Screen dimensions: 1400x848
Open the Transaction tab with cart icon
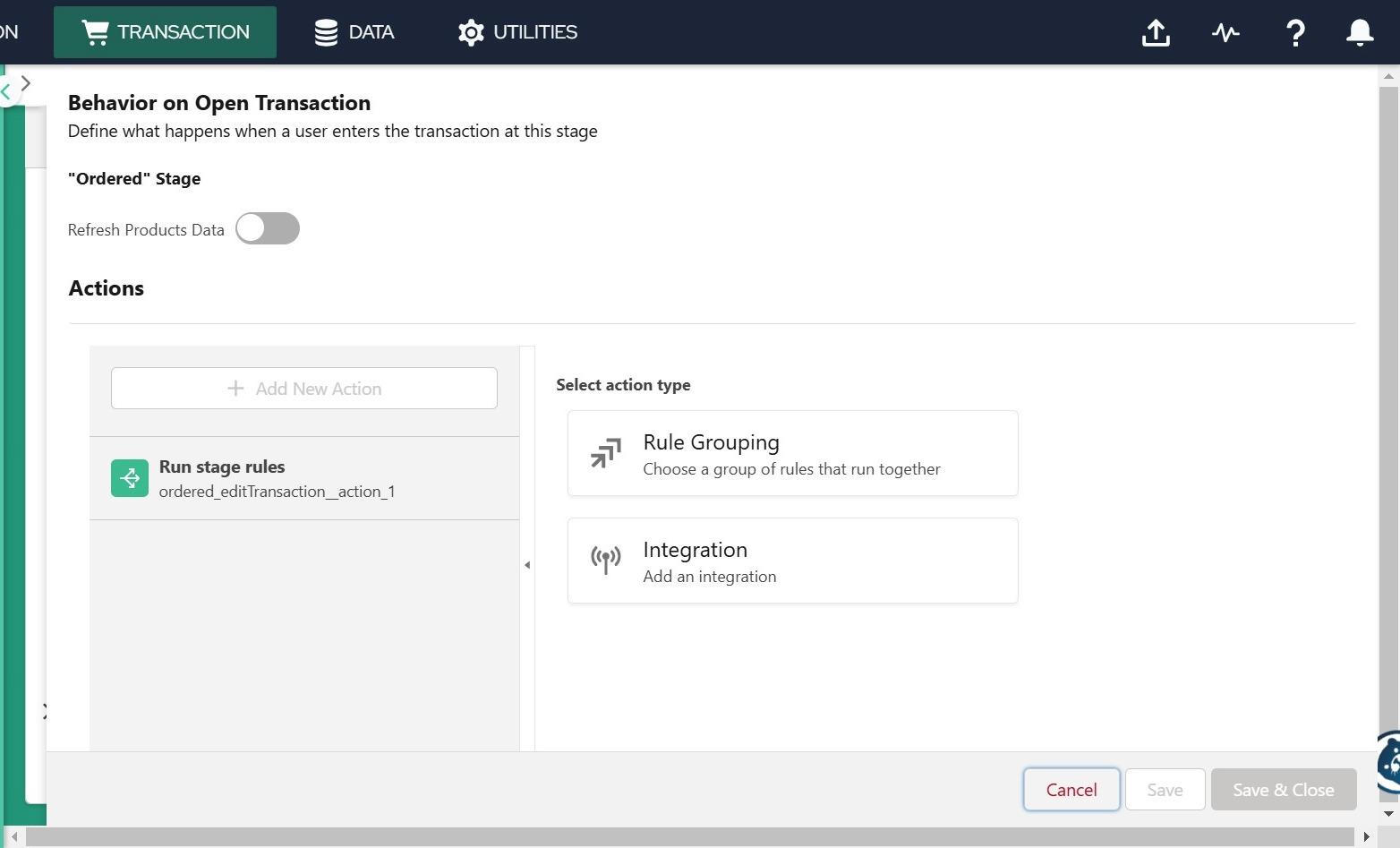coord(165,32)
